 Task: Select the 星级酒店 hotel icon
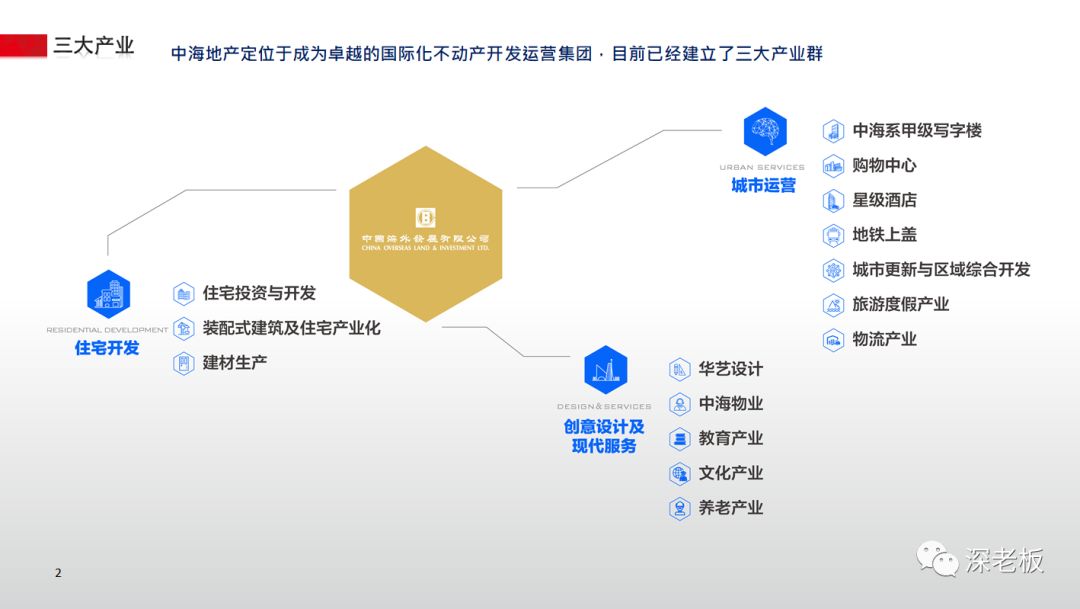tap(833, 200)
